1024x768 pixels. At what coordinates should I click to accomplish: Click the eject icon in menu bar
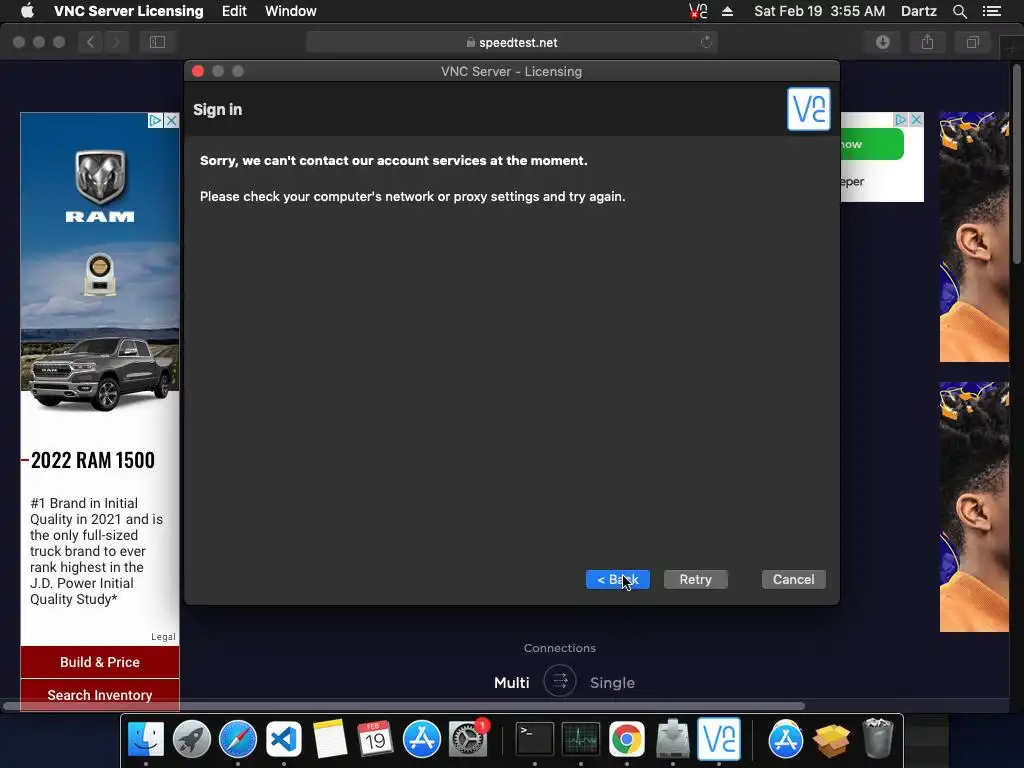(727, 11)
